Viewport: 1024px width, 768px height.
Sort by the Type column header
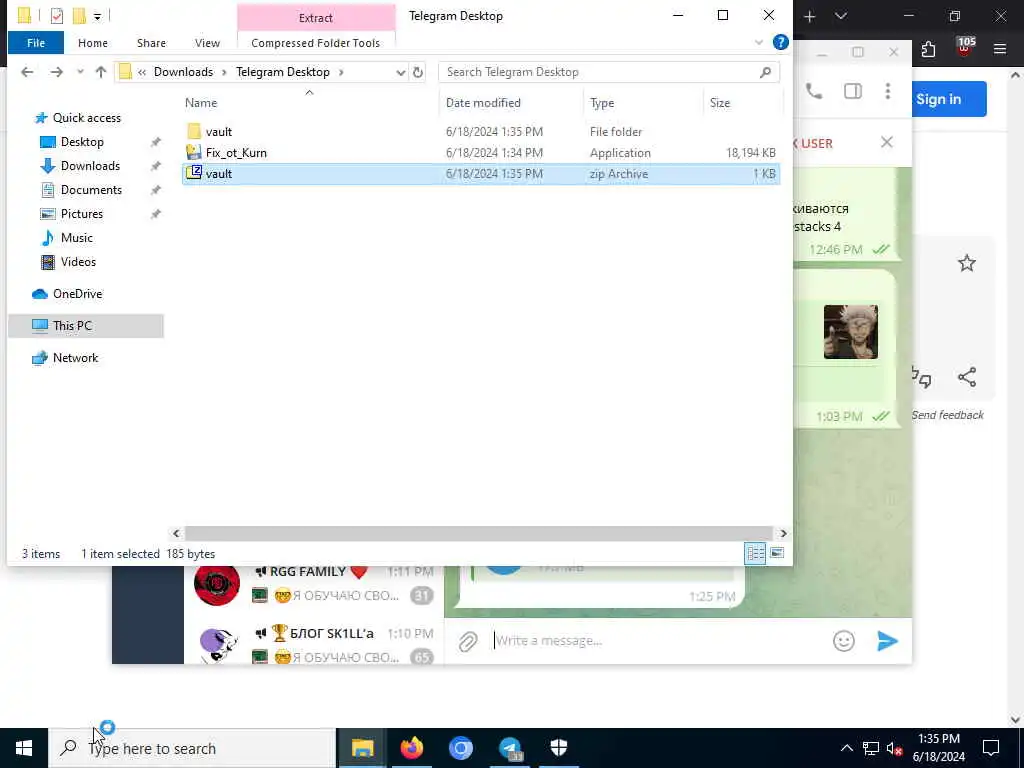click(643, 103)
